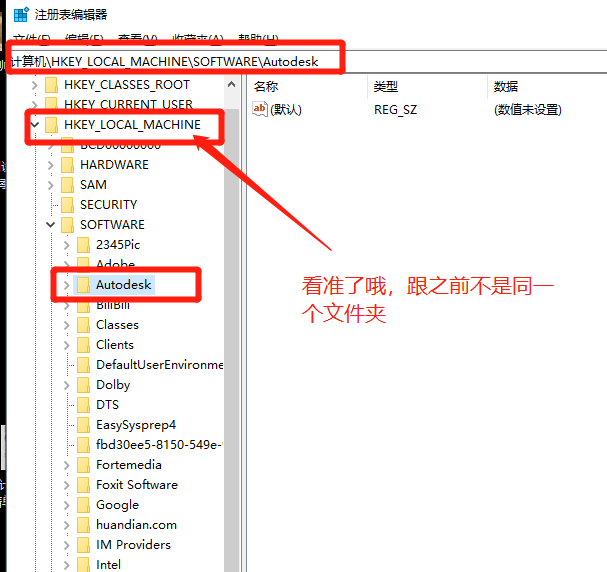Screen dimensions: 607x572
Task: Click the HARDWARE folder icon
Action: 67,165
